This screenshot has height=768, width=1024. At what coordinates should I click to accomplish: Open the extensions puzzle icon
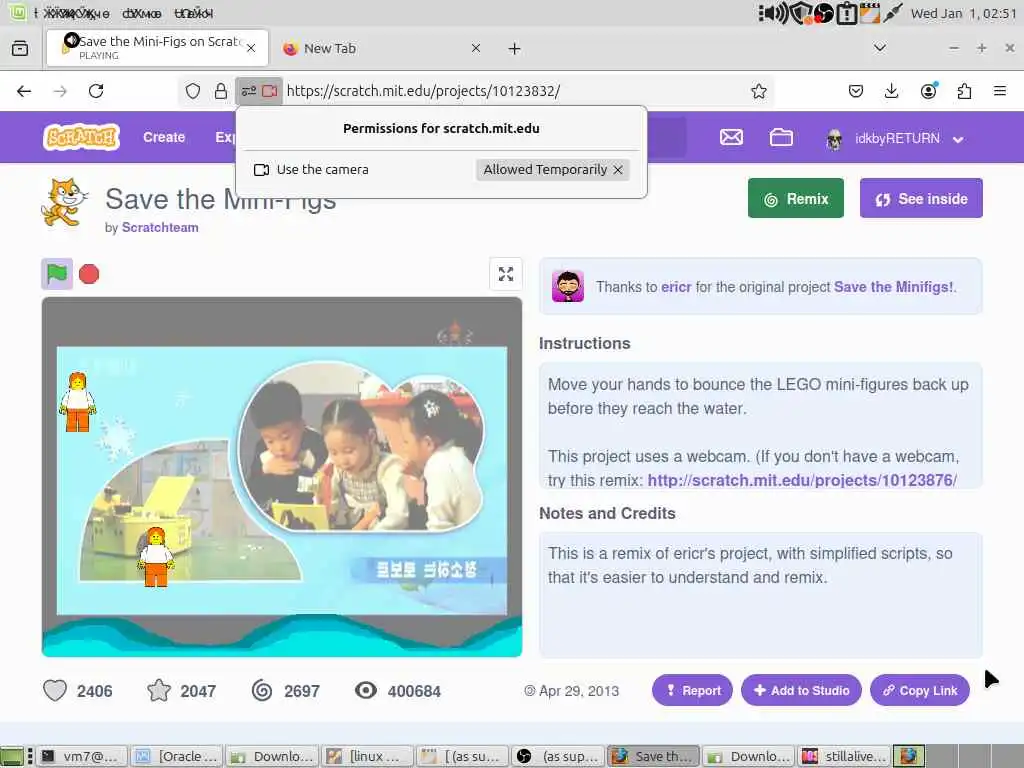(964, 91)
